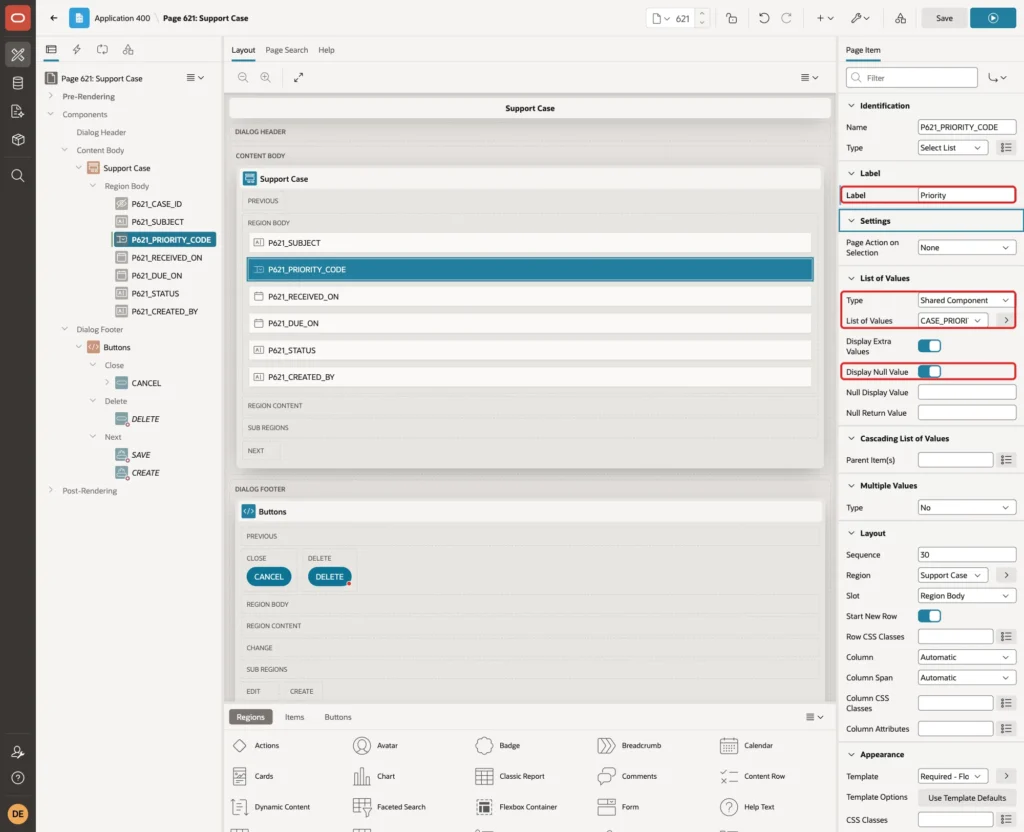Switch to the Page Search tab
This screenshot has height=832, width=1024.
click(286, 50)
